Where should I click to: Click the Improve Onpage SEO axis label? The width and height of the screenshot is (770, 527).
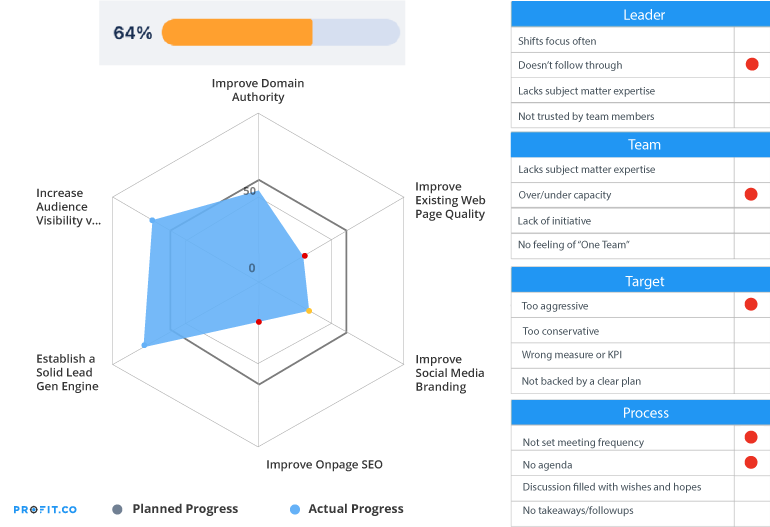324,465
